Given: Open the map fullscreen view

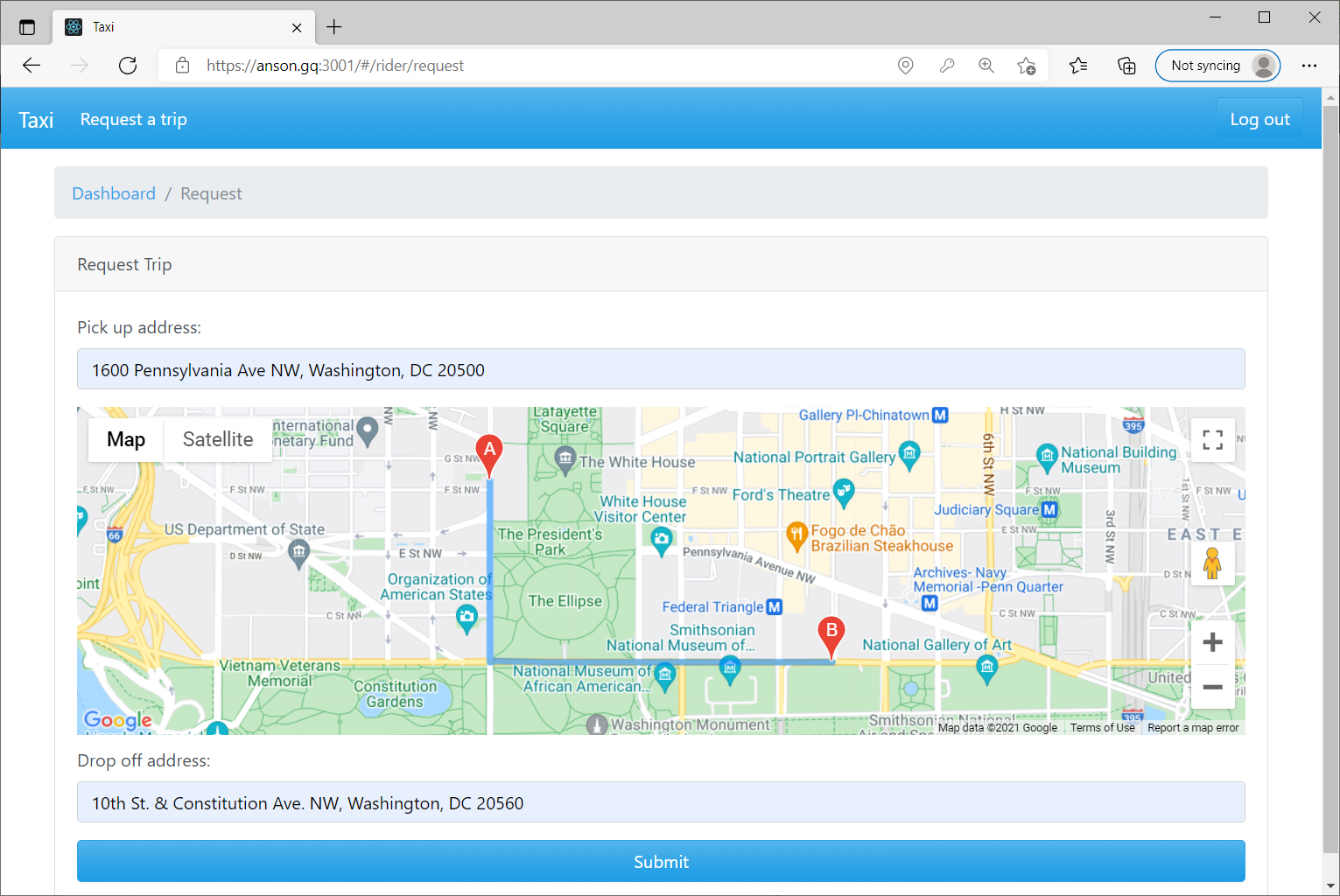Looking at the screenshot, I should coord(1212,439).
